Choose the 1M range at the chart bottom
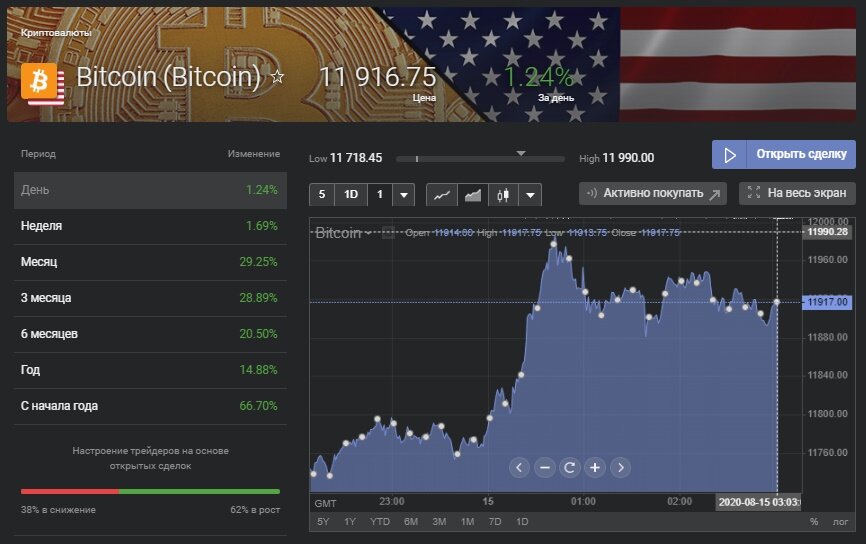Image resolution: width=866 pixels, height=544 pixels. [x=467, y=522]
